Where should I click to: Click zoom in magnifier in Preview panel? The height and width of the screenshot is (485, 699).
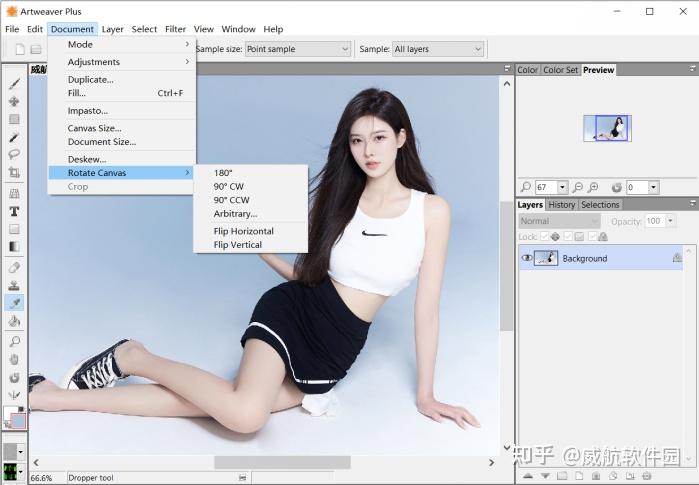(593, 187)
